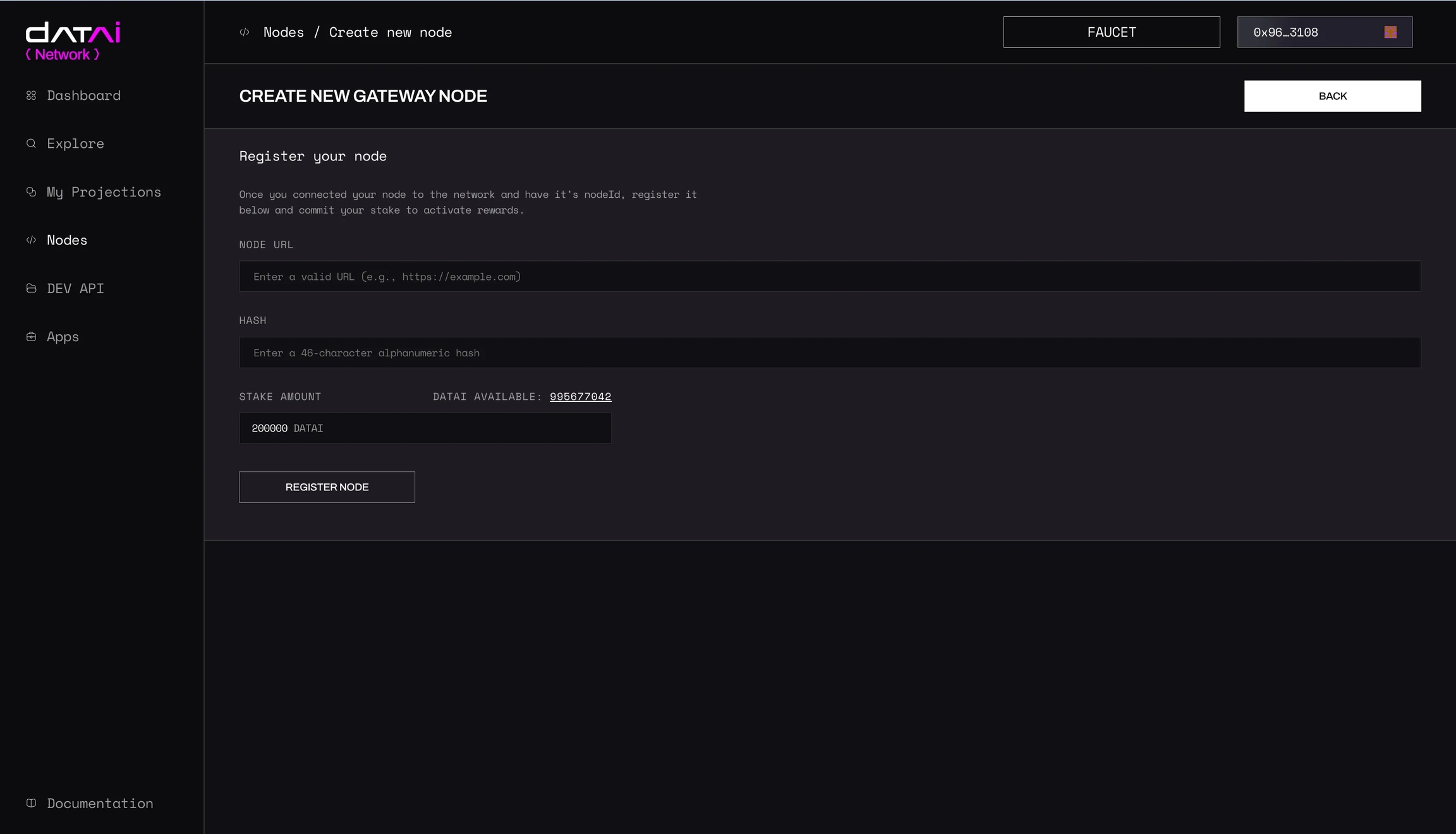Image resolution: width=1456 pixels, height=834 pixels.
Task: Click the Documentation book icon
Action: pyautogui.click(x=31, y=803)
